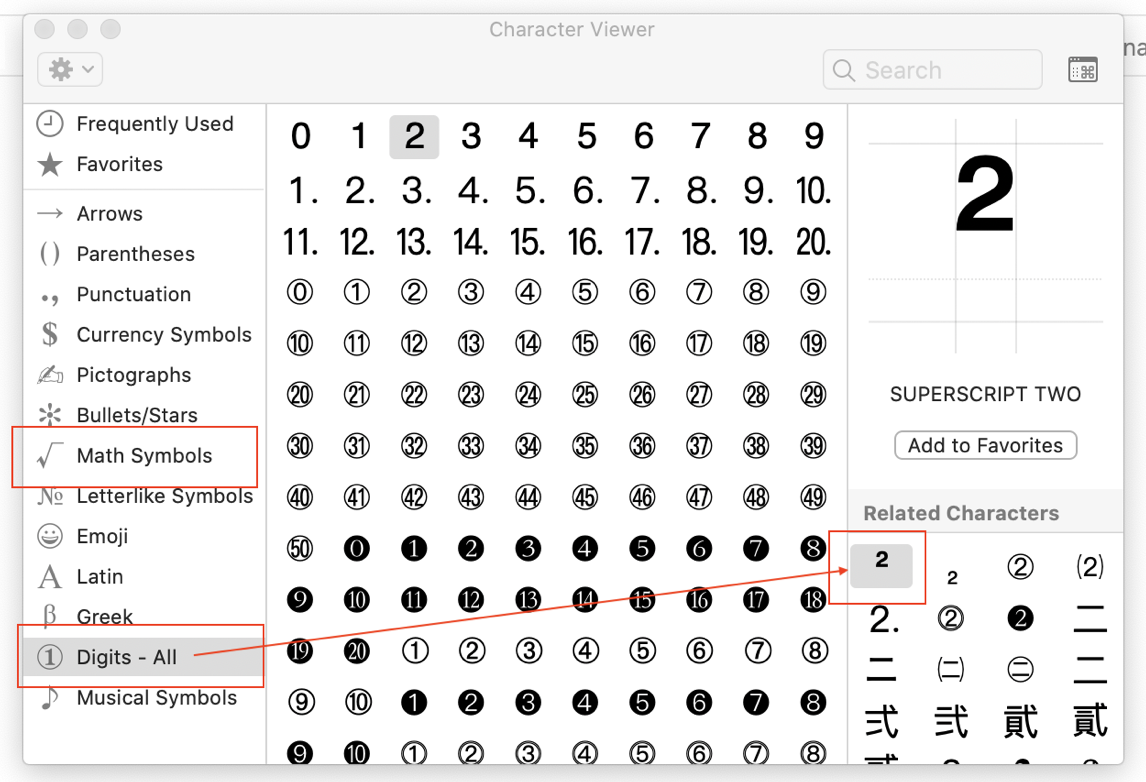Select the Letterlike Symbols category
Viewport: 1146px width, 782px height.
pos(145,496)
